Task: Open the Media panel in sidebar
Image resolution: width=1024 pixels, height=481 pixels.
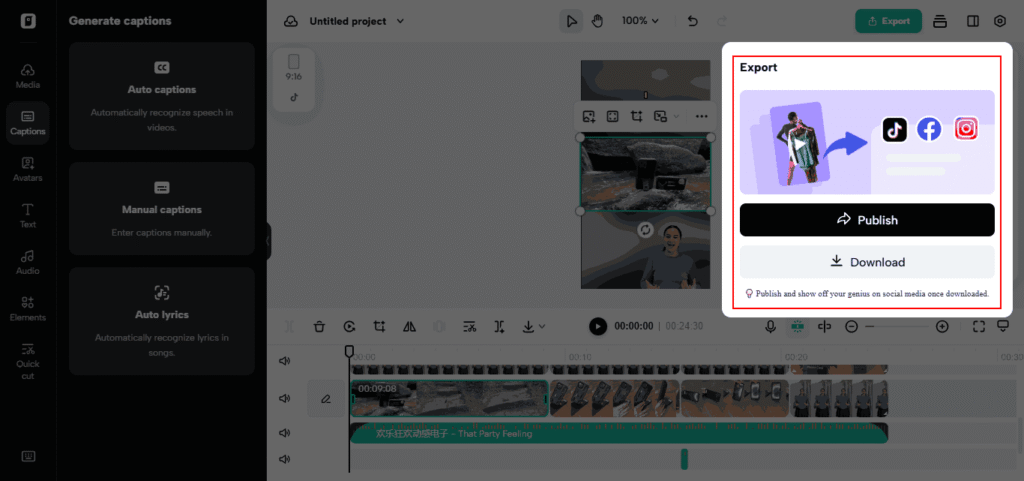Action: tap(27, 76)
